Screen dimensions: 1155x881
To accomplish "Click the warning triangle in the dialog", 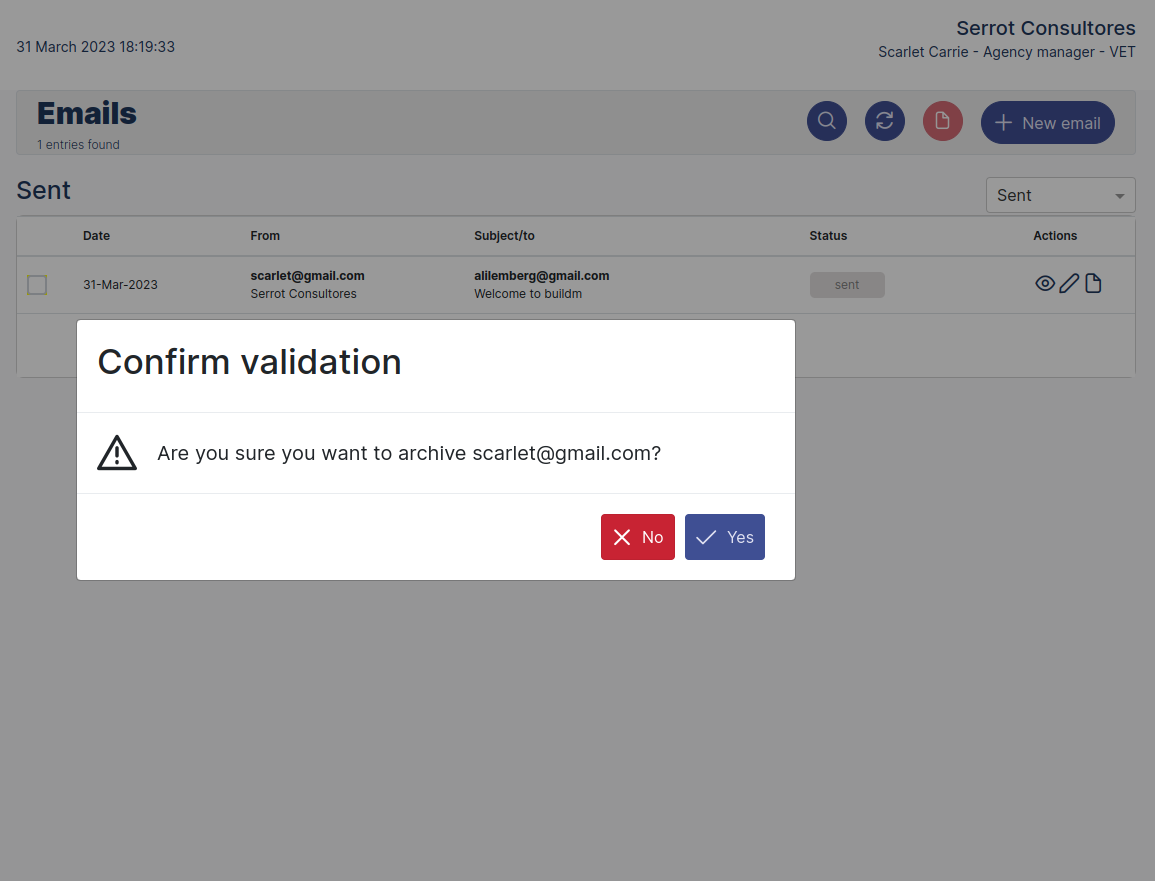I will tap(117, 452).
